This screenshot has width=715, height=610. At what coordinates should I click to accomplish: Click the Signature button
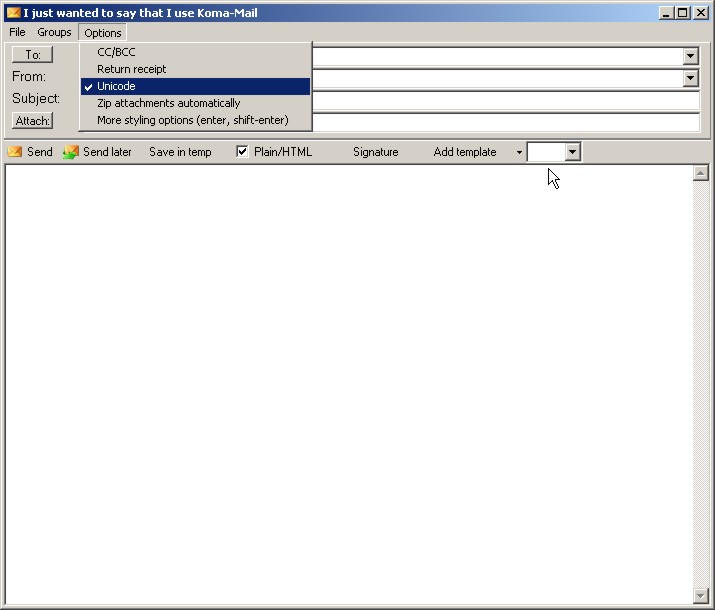coord(376,152)
